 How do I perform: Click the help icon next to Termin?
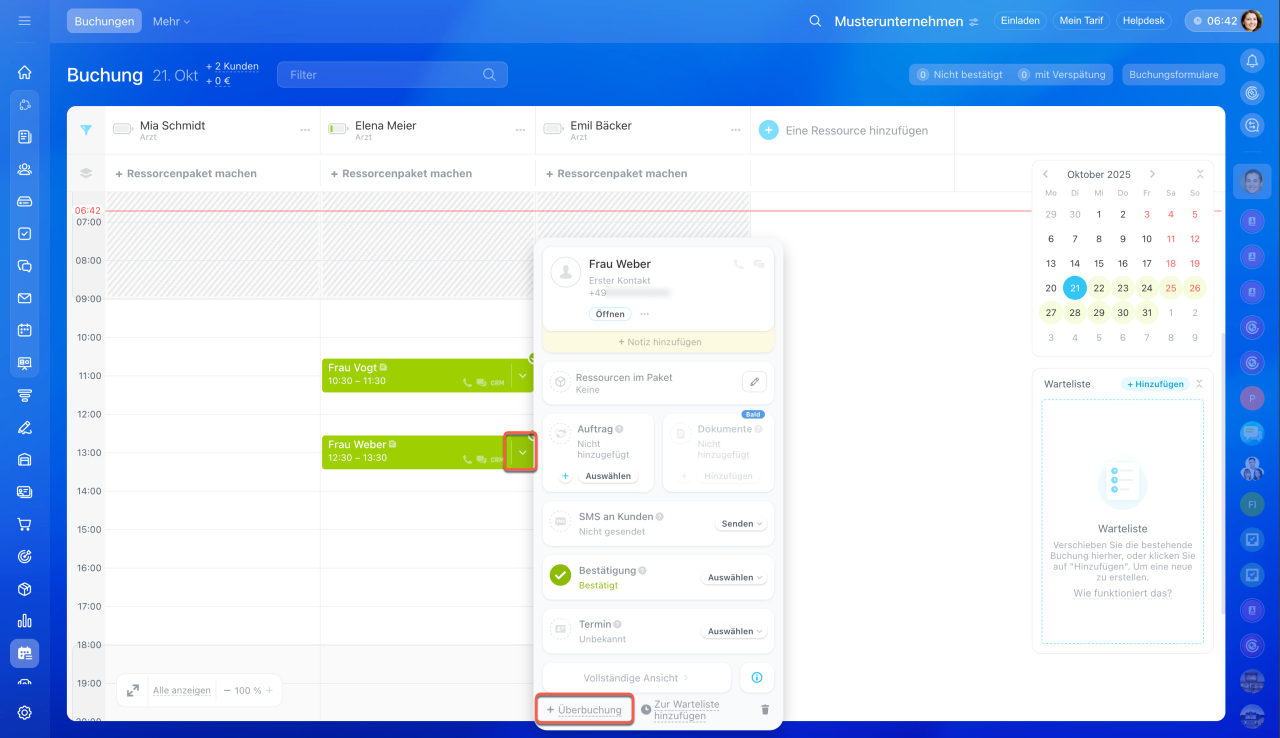(619, 624)
